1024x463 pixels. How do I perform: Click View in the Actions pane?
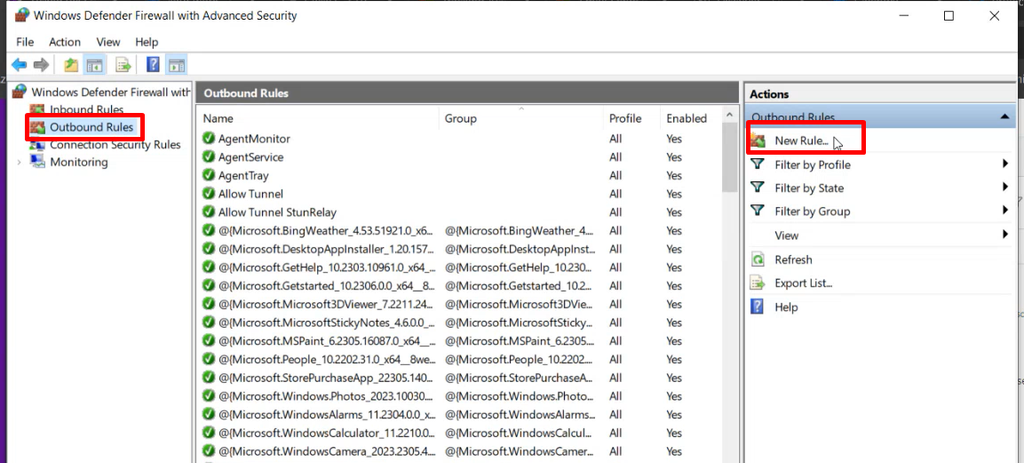pos(786,235)
